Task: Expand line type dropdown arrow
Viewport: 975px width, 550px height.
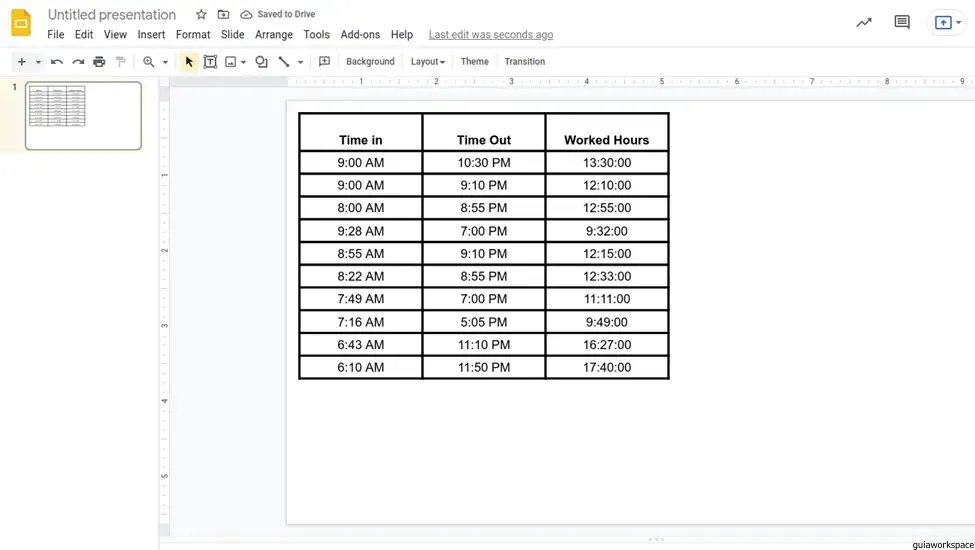Action: pos(300,62)
